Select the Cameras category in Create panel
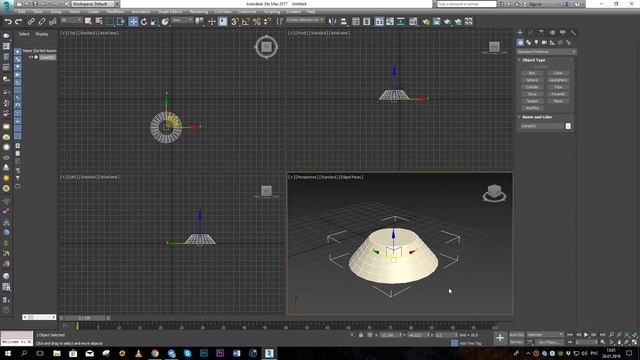Viewport: 640px width, 360px height. (x=544, y=42)
